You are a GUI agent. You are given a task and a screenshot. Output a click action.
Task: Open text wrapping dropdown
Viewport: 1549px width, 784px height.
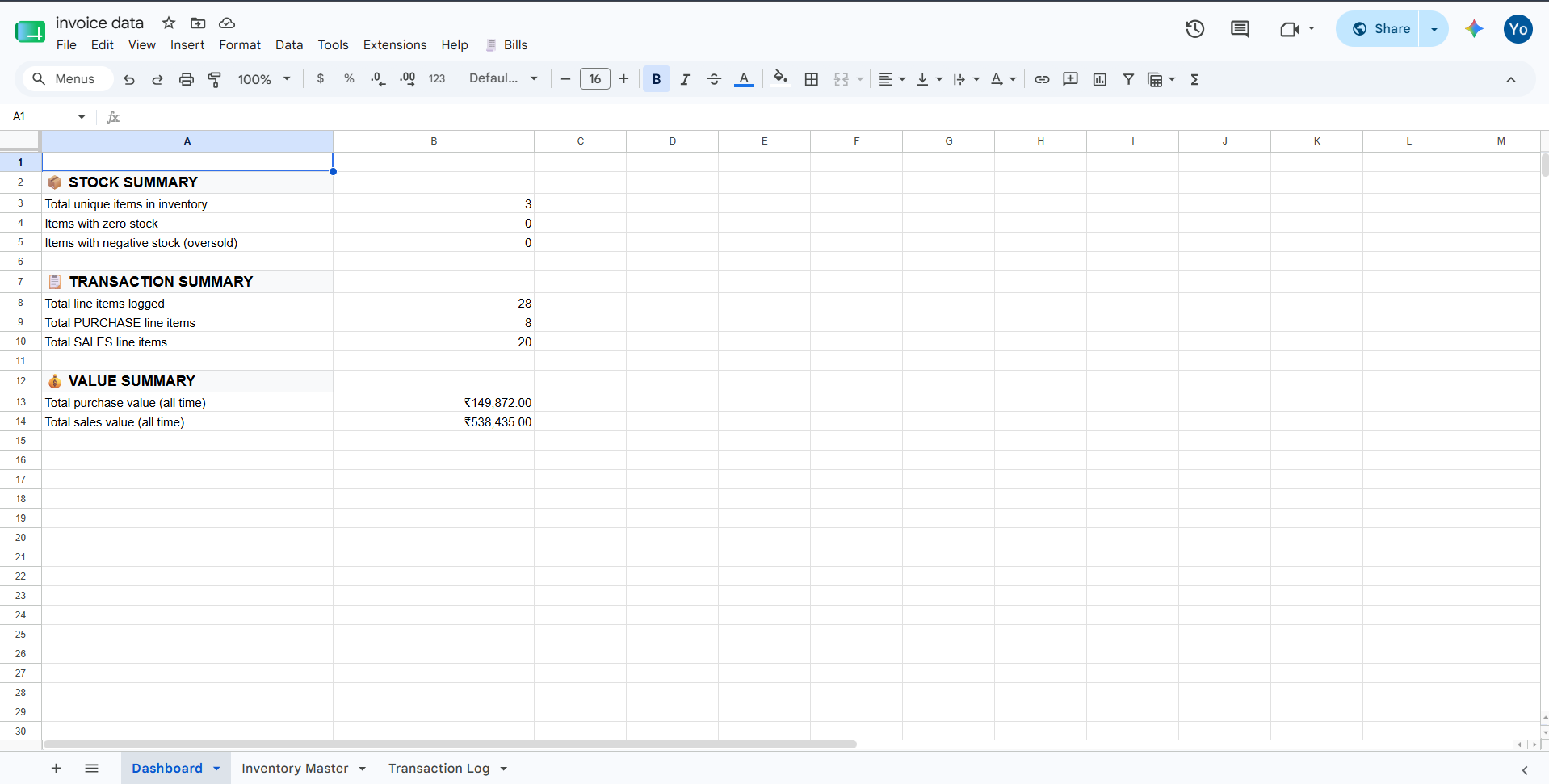pos(966,79)
